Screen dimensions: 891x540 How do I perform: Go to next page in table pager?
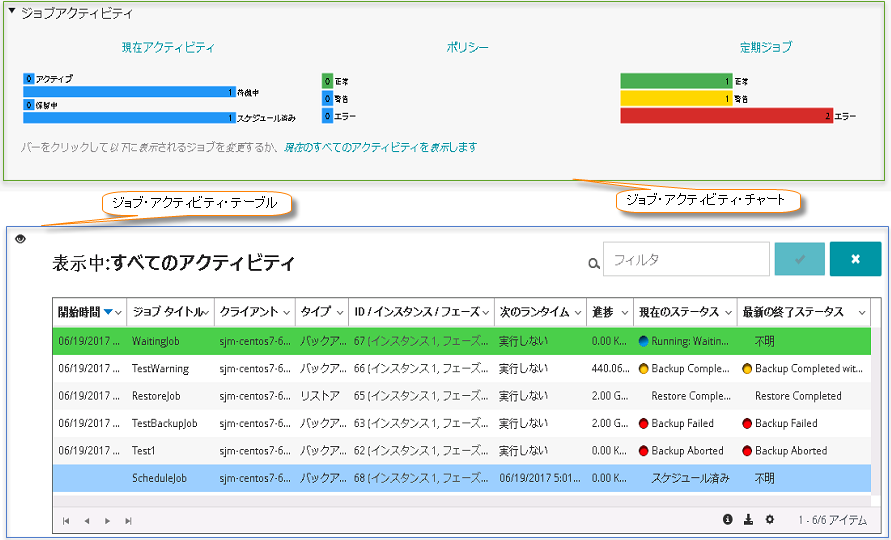point(107,521)
